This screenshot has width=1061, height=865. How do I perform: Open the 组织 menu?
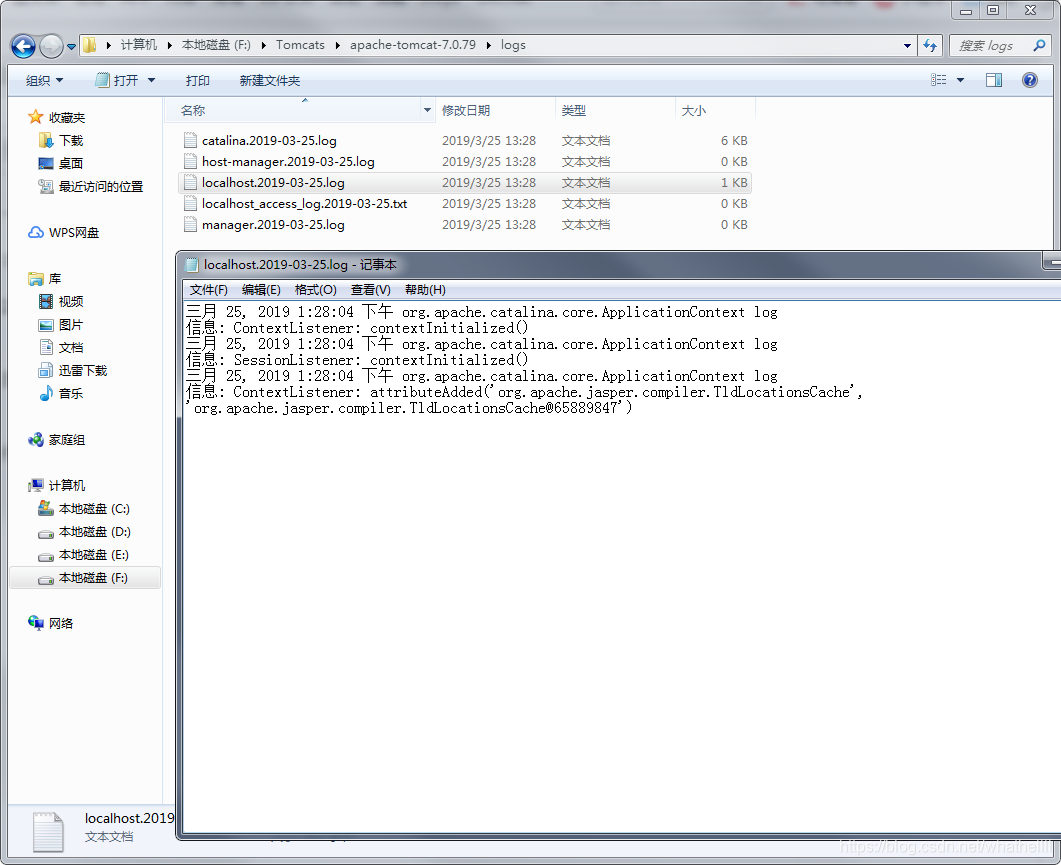(44, 81)
